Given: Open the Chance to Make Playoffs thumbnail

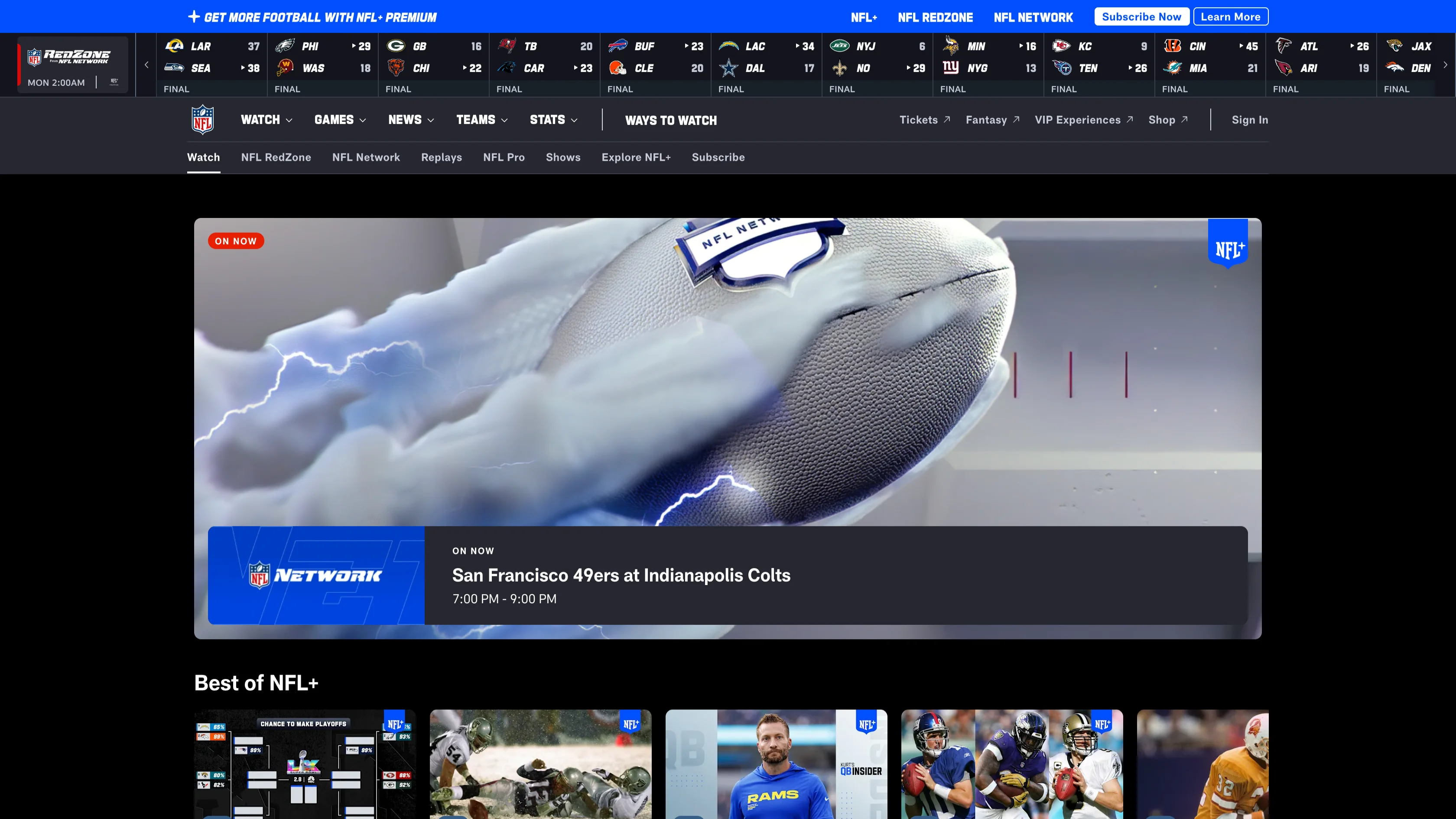Looking at the screenshot, I should coord(305,764).
